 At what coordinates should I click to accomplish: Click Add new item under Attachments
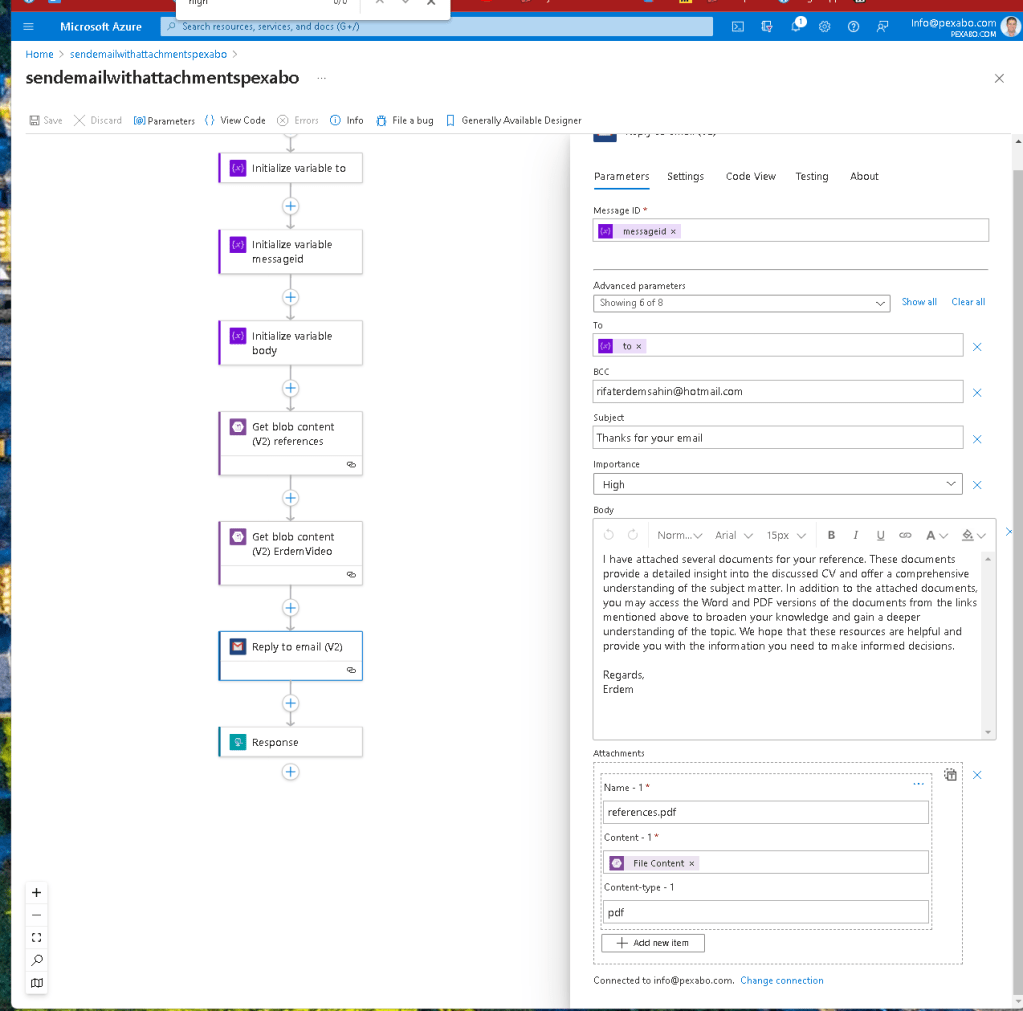click(x=652, y=943)
